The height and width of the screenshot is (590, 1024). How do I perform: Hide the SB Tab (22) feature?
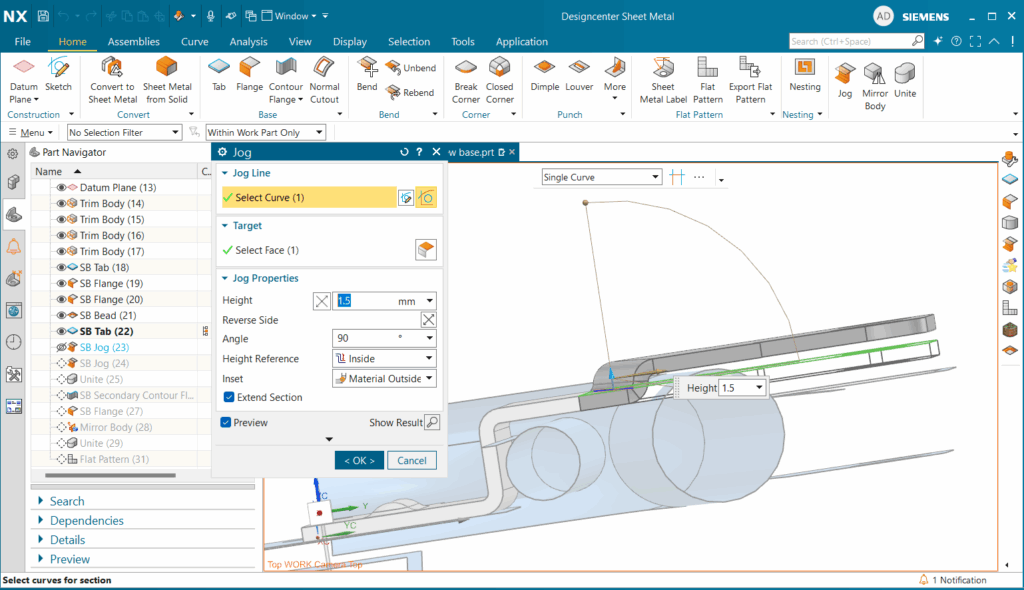click(61, 331)
